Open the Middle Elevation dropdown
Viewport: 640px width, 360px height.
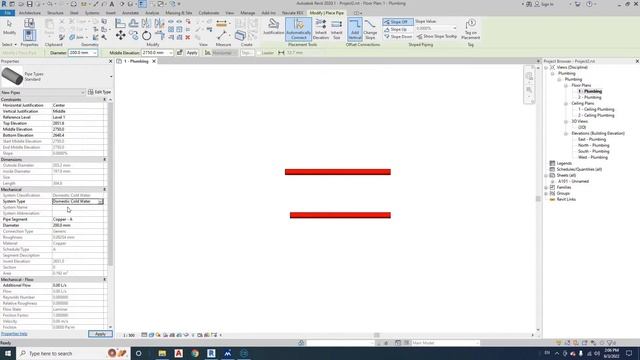pos(171,53)
